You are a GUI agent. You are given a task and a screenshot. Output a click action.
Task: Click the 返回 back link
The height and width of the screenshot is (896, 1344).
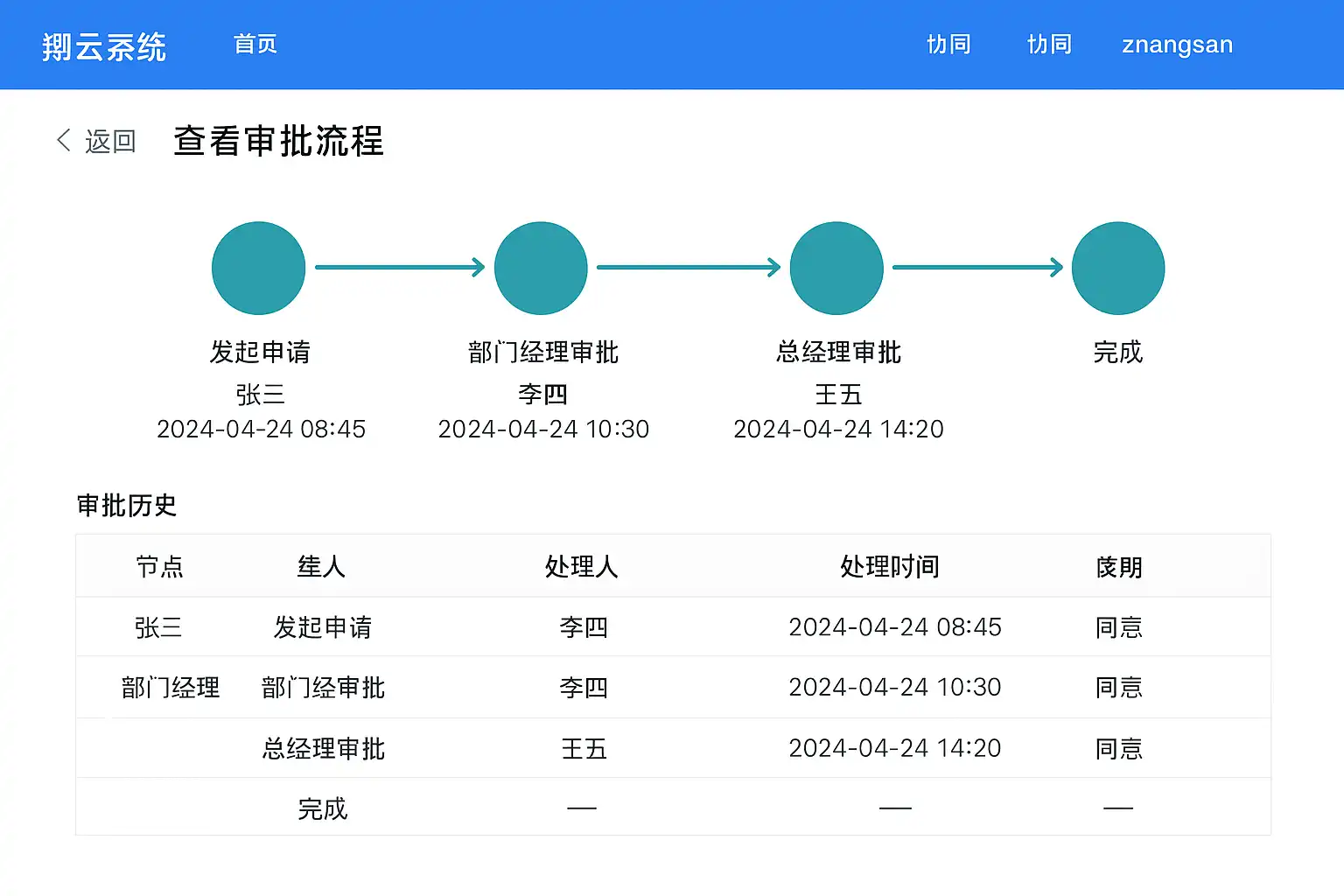(x=110, y=141)
